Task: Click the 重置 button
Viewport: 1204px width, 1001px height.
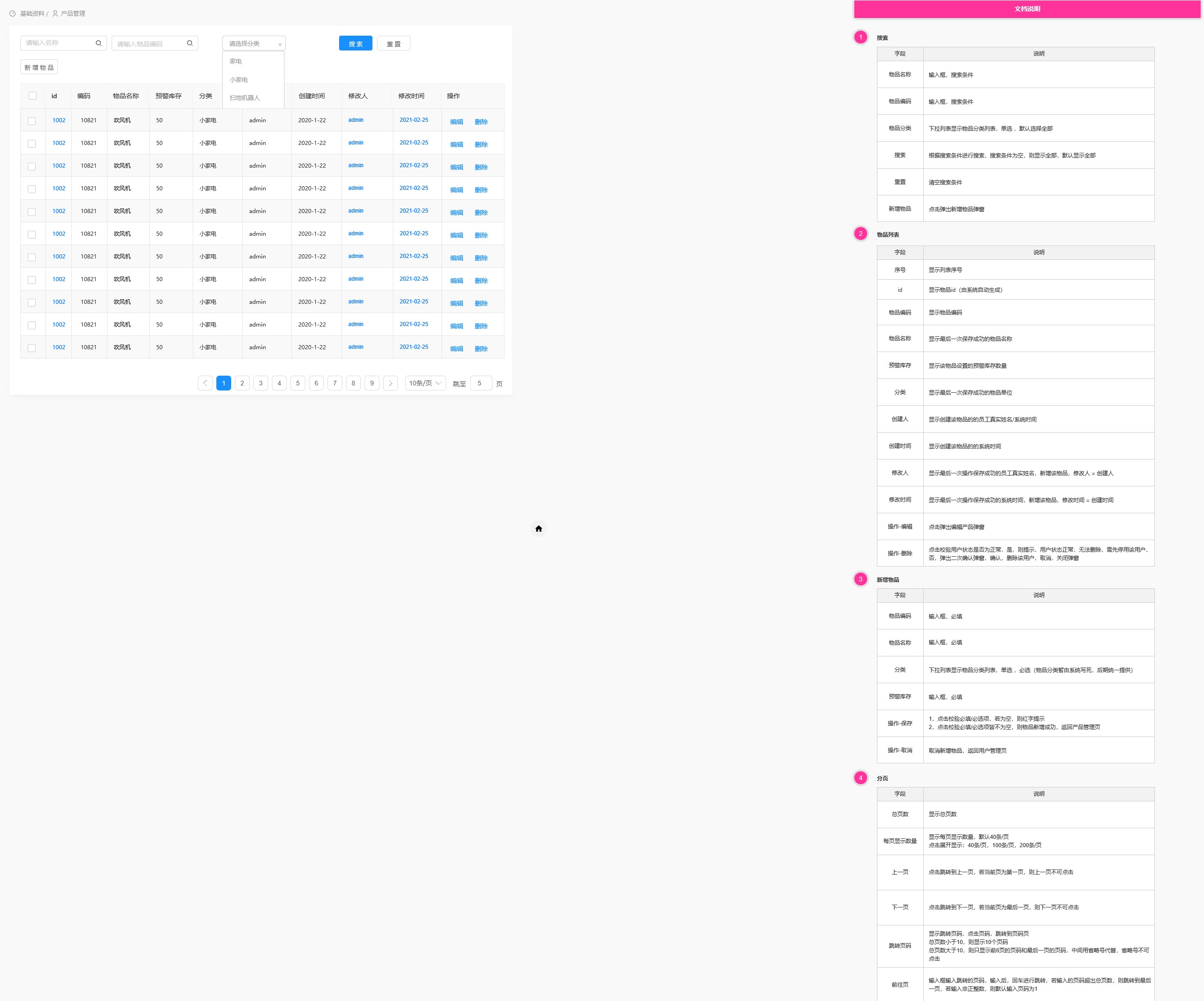Action: pyautogui.click(x=393, y=44)
